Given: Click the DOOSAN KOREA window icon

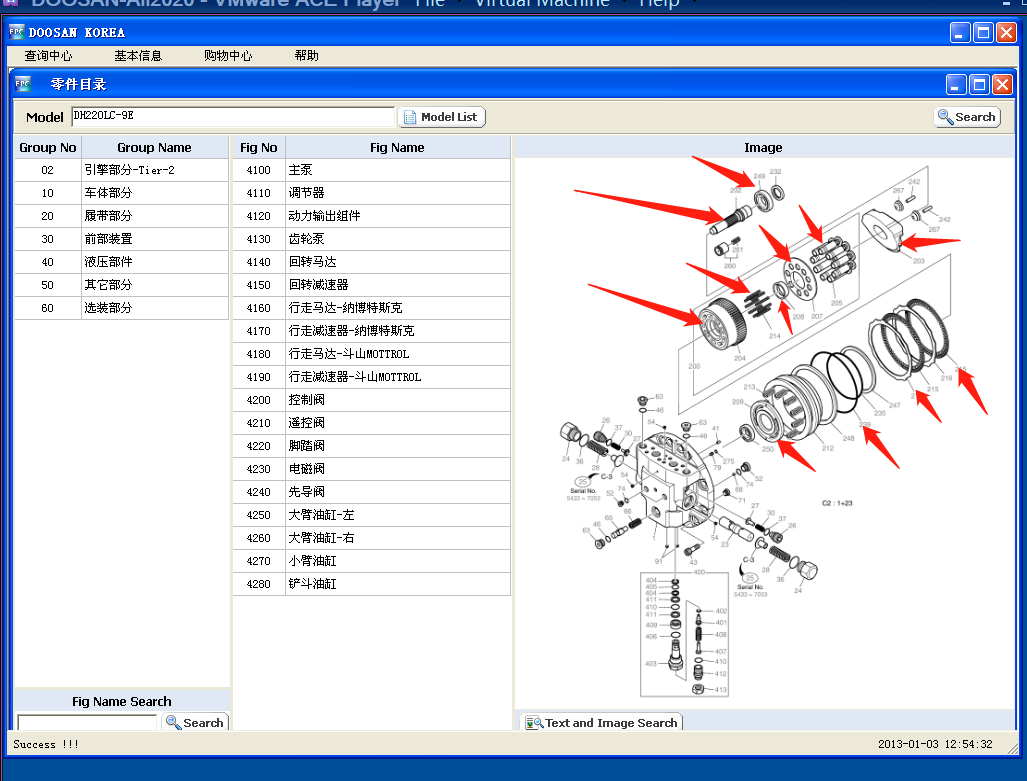Looking at the screenshot, I should click(x=16, y=32).
